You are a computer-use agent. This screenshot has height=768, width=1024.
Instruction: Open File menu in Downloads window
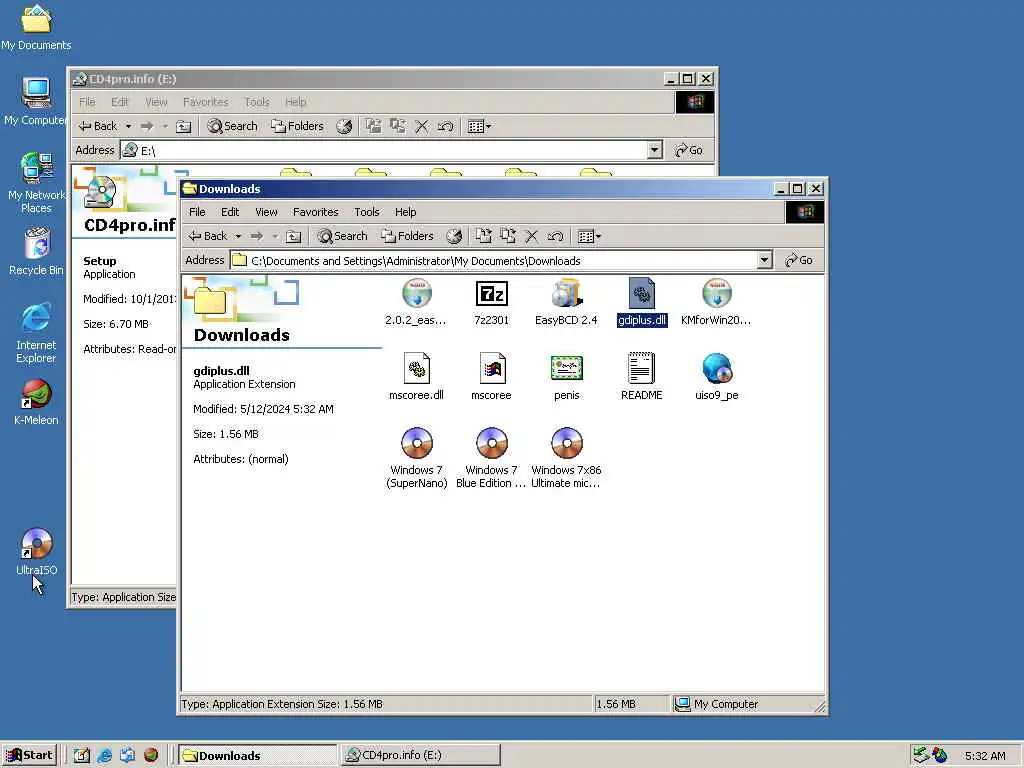[197, 212]
